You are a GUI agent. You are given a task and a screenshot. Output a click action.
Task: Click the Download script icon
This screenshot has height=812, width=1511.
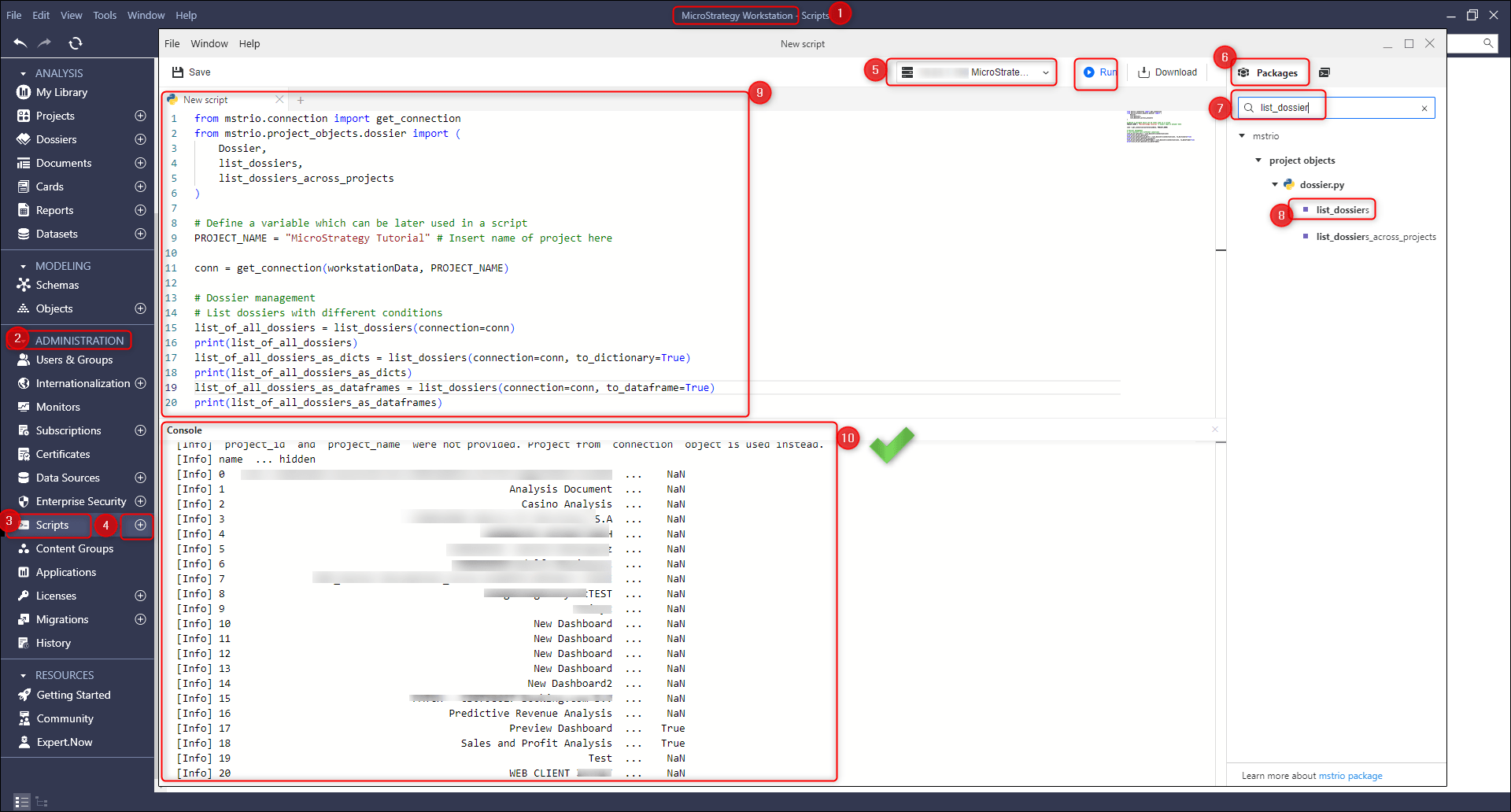tap(1144, 72)
